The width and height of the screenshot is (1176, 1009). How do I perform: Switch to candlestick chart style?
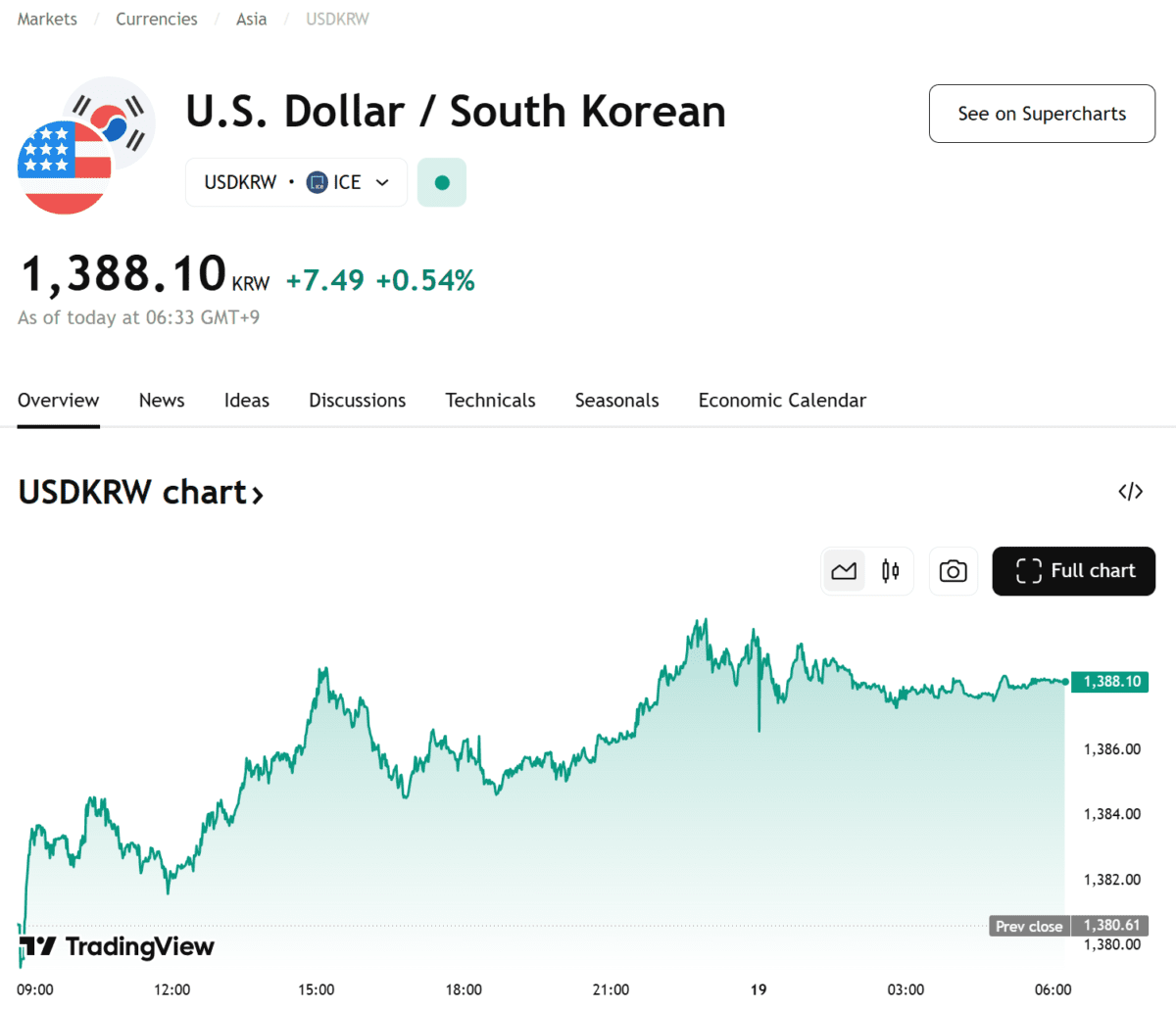pos(890,571)
